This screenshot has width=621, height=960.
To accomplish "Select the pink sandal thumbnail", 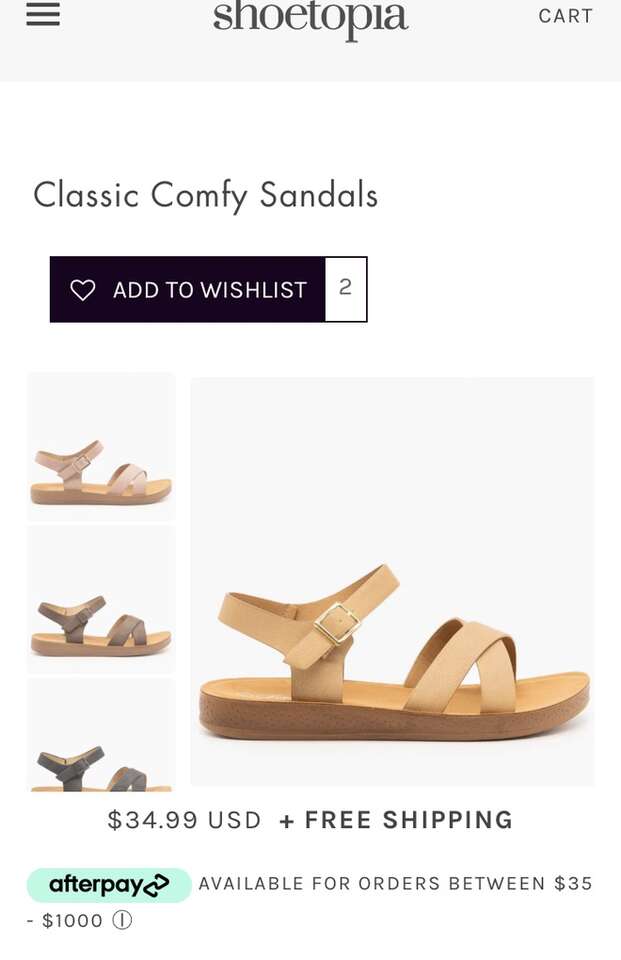I will (101, 447).
